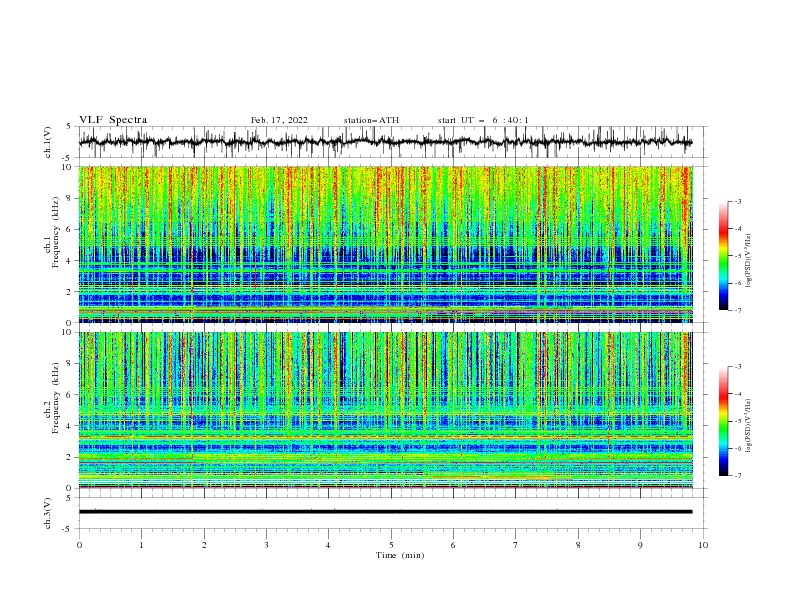Viewport: 792px width, 612px height.
Task: Click time axis tick label "10"
Action: 703,545
